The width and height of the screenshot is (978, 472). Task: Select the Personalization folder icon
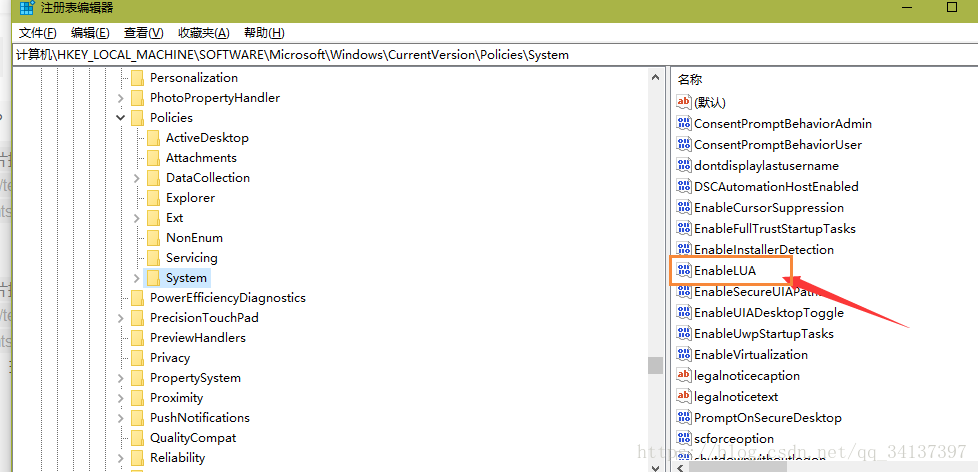pyautogui.click(x=138, y=78)
